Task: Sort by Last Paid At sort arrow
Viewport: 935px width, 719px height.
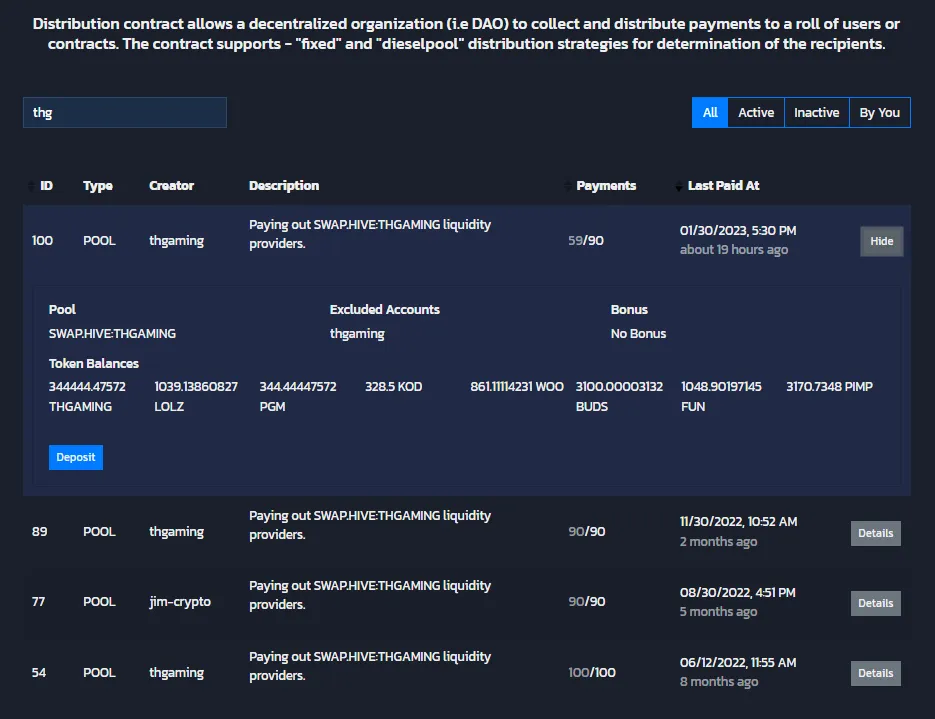Action: pyautogui.click(x=679, y=186)
